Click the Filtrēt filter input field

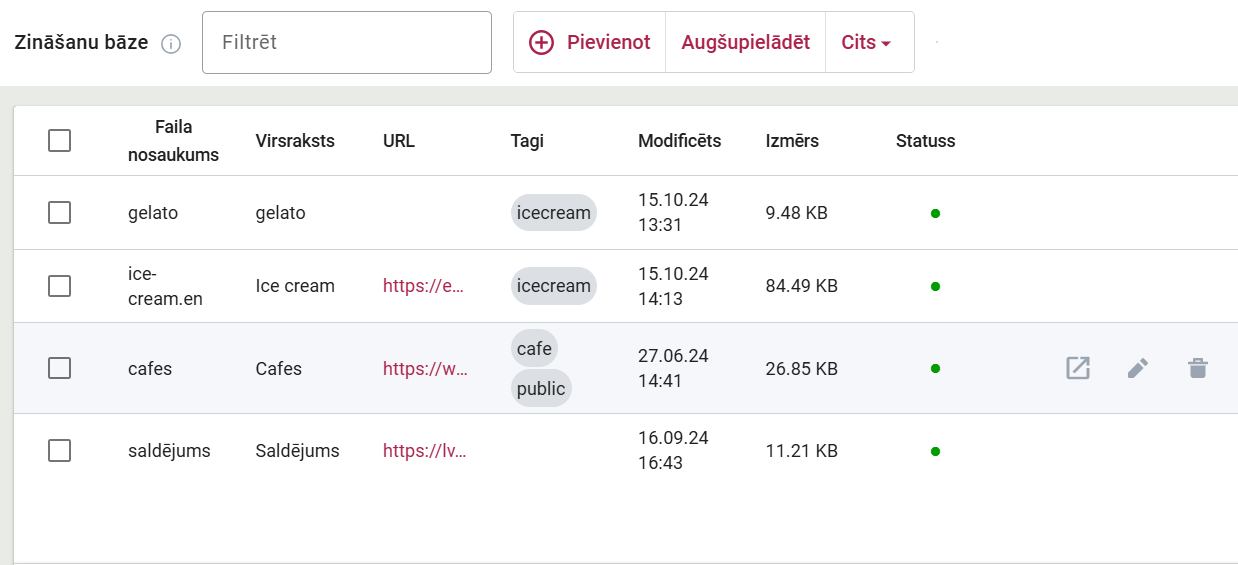click(346, 42)
